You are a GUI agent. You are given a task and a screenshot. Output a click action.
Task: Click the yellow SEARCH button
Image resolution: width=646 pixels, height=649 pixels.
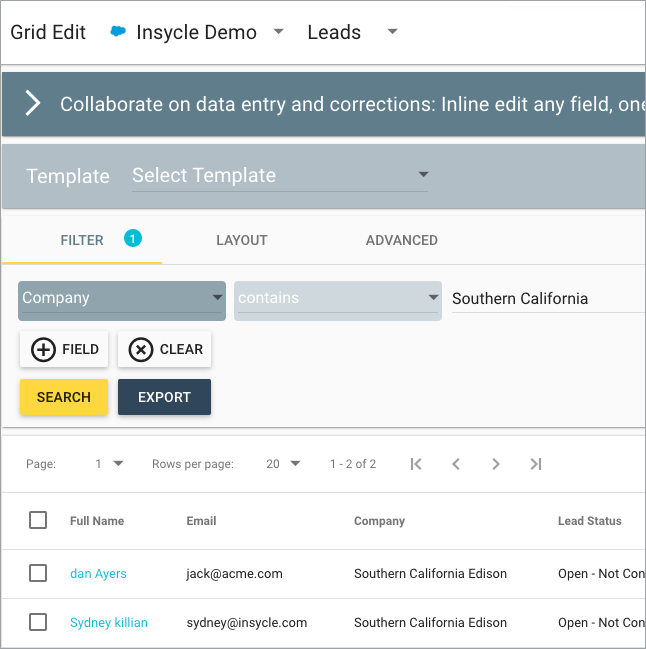tap(64, 397)
